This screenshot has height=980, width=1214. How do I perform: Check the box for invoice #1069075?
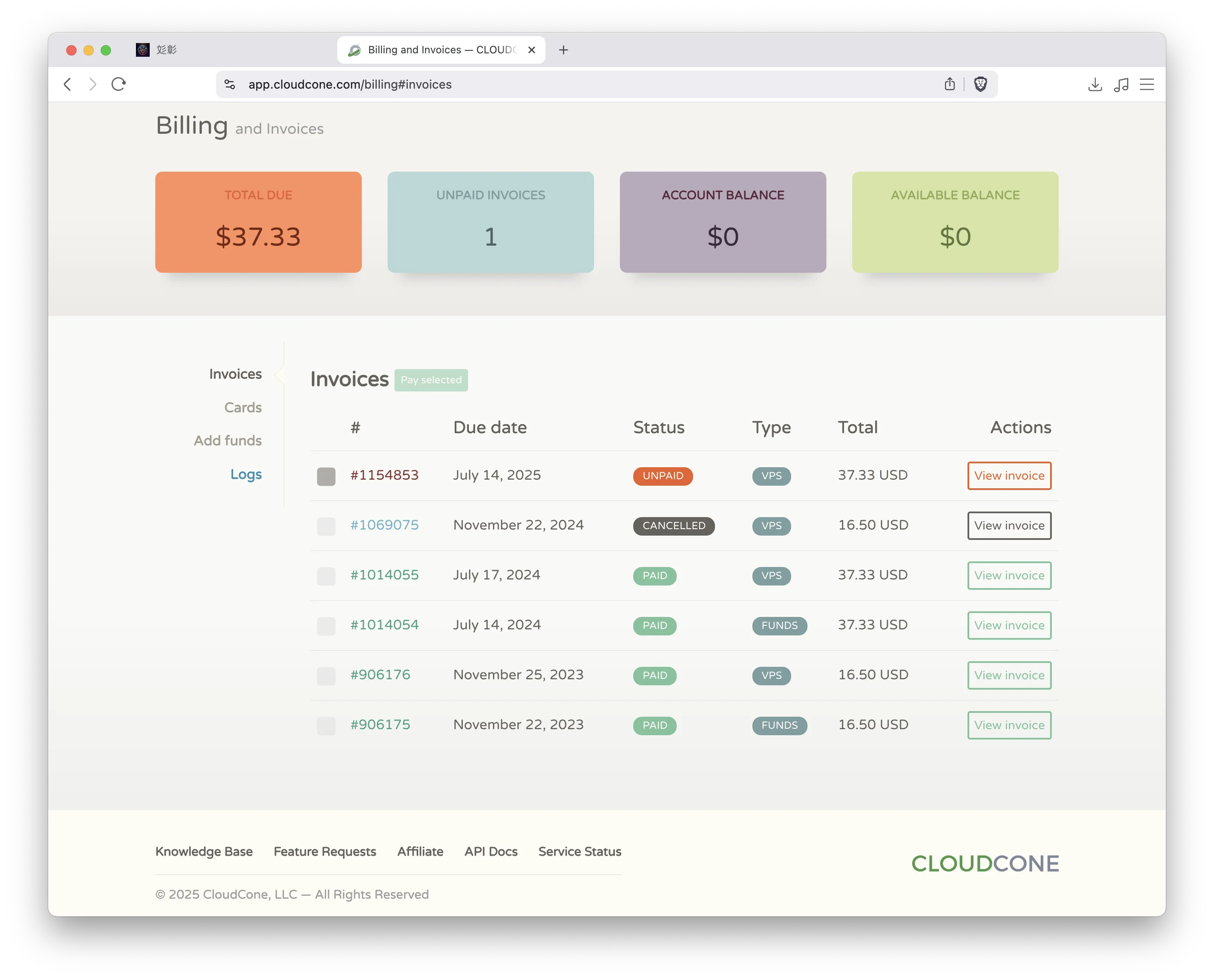coord(326,526)
